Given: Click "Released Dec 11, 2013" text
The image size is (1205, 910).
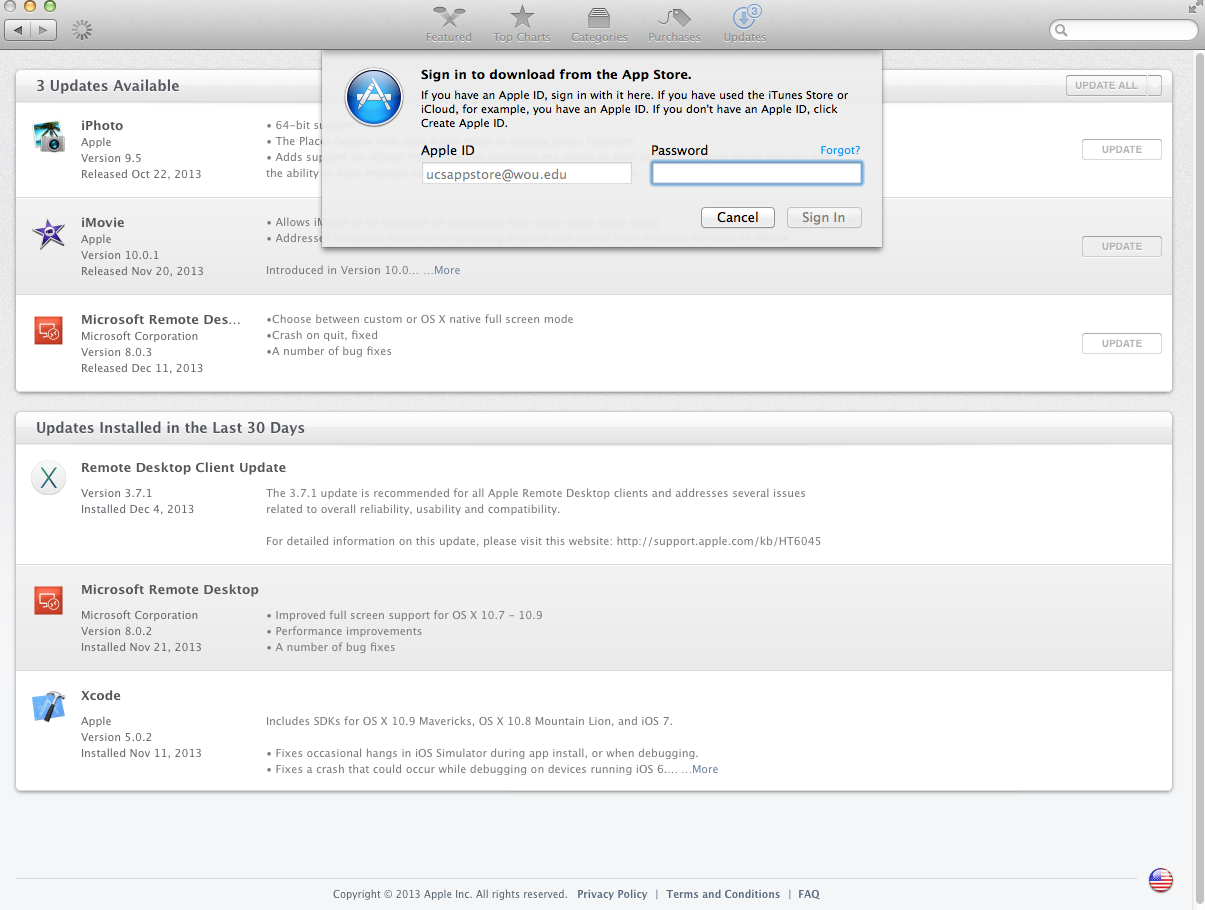Looking at the screenshot, I should (142, 368).
